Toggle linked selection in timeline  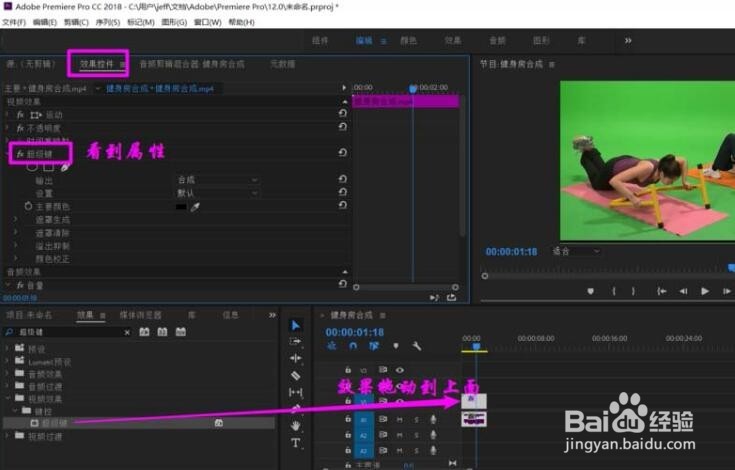374,346
